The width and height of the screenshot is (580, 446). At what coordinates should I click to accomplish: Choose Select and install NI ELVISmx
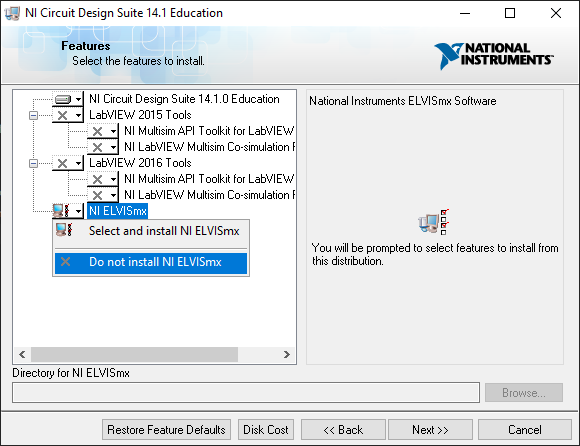[x=151, y=231]
